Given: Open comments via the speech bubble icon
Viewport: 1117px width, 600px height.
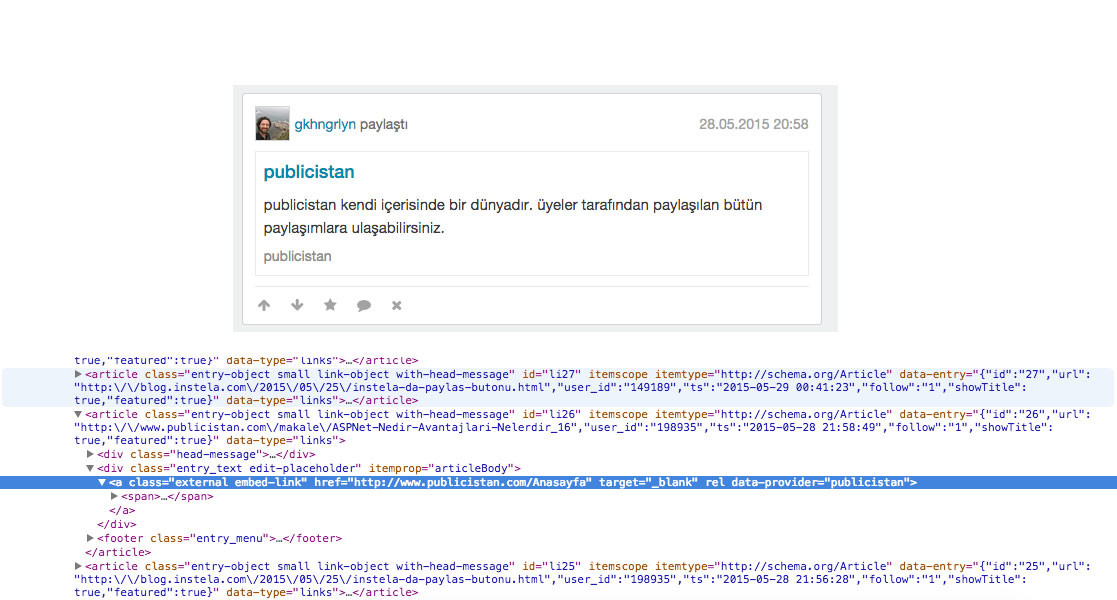Looking at the screenshot, I should point(363,306).
